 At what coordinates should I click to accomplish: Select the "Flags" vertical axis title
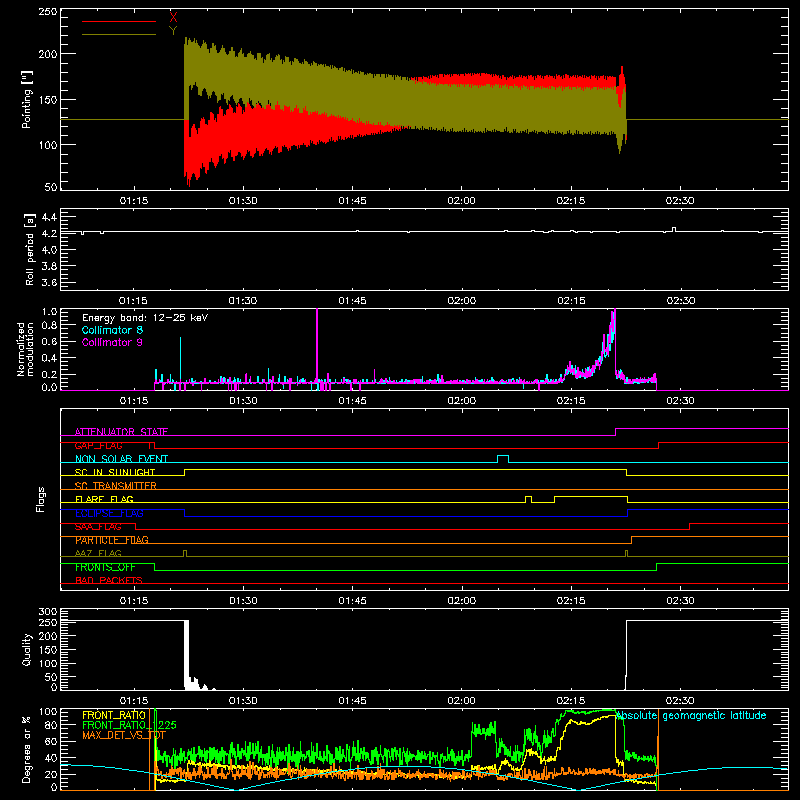coord(40,499)
